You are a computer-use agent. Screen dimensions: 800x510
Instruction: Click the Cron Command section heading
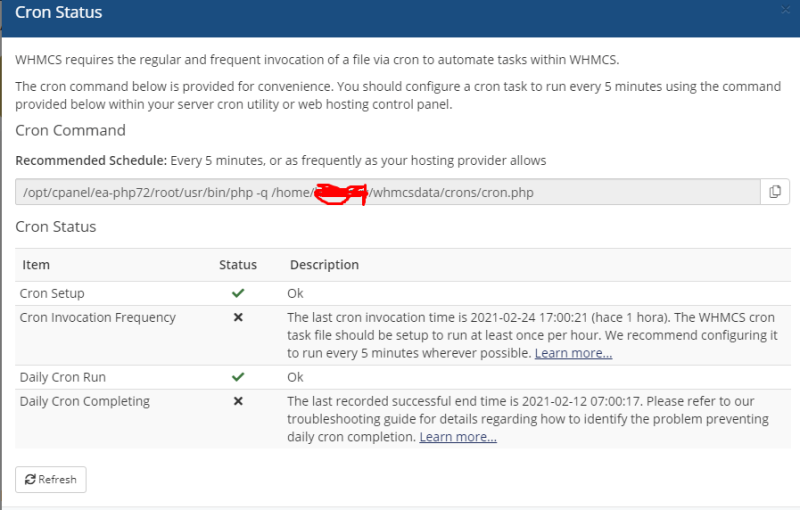coord(70,131)
